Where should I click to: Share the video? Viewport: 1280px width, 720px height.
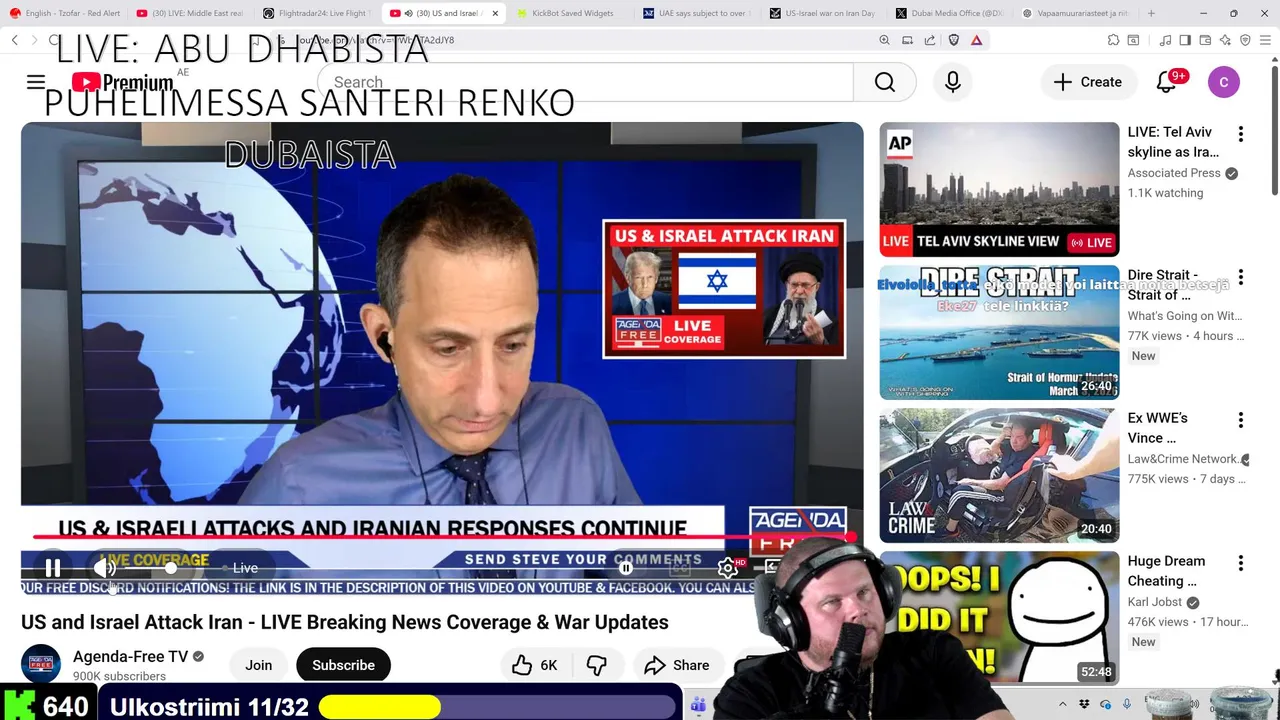(x=677, y=665)
